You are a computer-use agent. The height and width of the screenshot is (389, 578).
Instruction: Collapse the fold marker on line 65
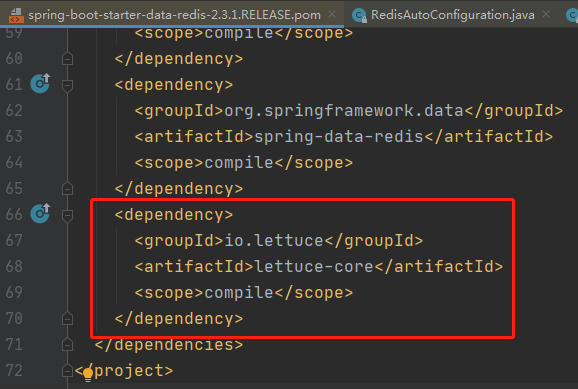point(67,188)
